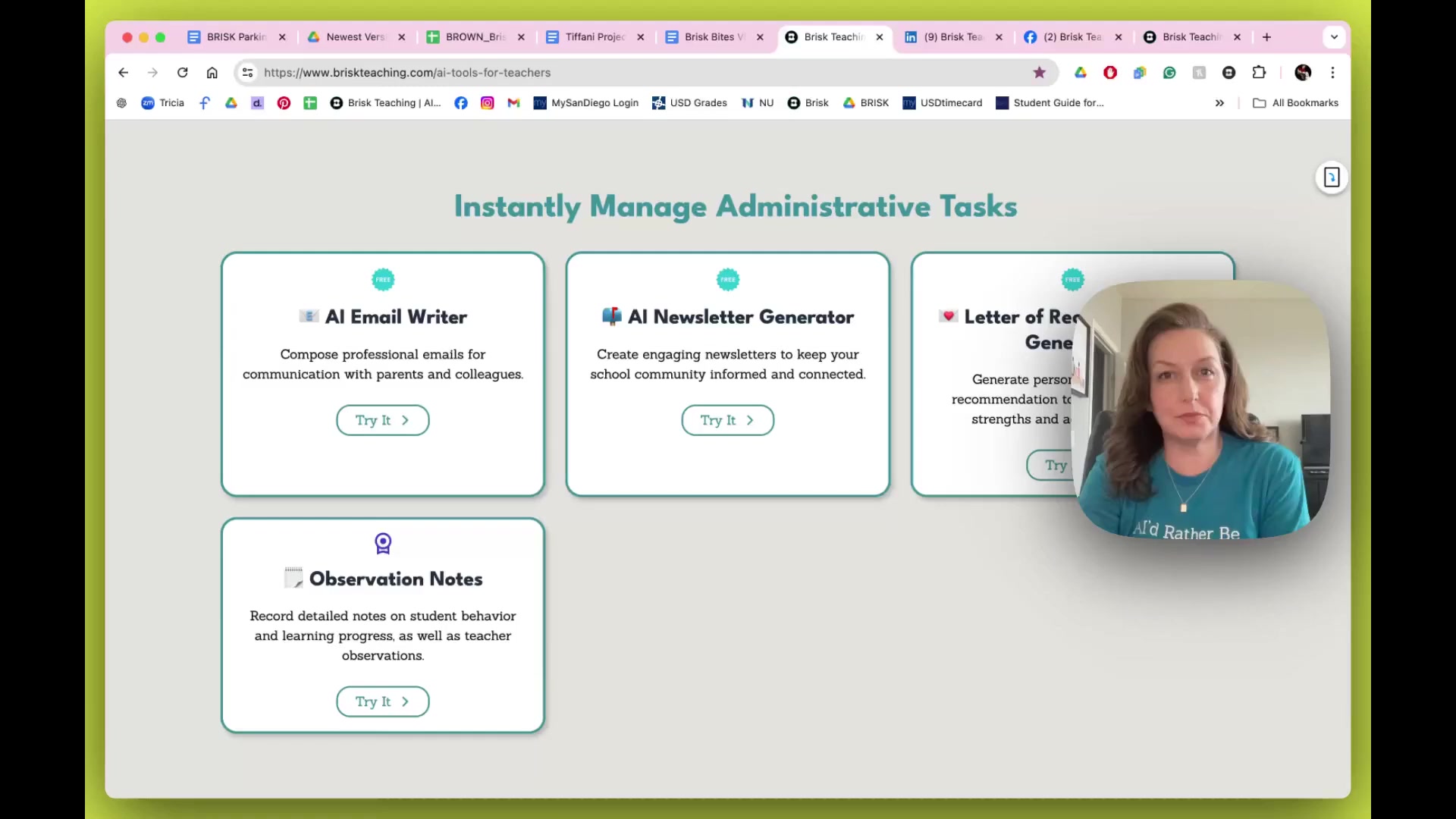Screen dimensions: 1456x819
Task: Click the browser forward arrow
Action: [x=152, y=73]
